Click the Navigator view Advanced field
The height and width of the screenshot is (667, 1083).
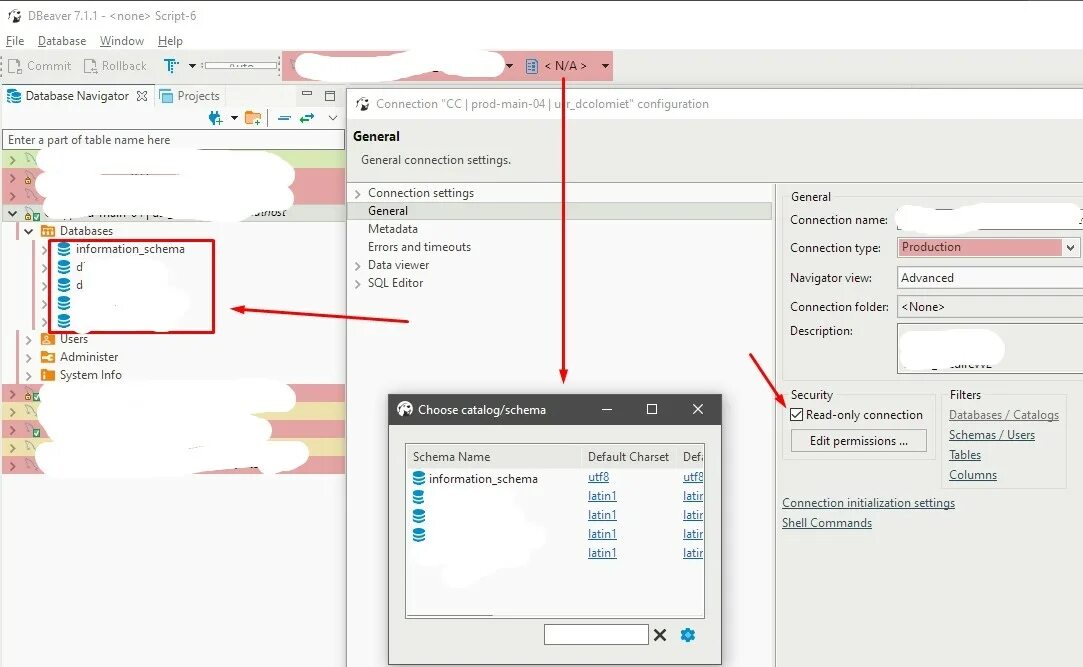tap(990, 278)
